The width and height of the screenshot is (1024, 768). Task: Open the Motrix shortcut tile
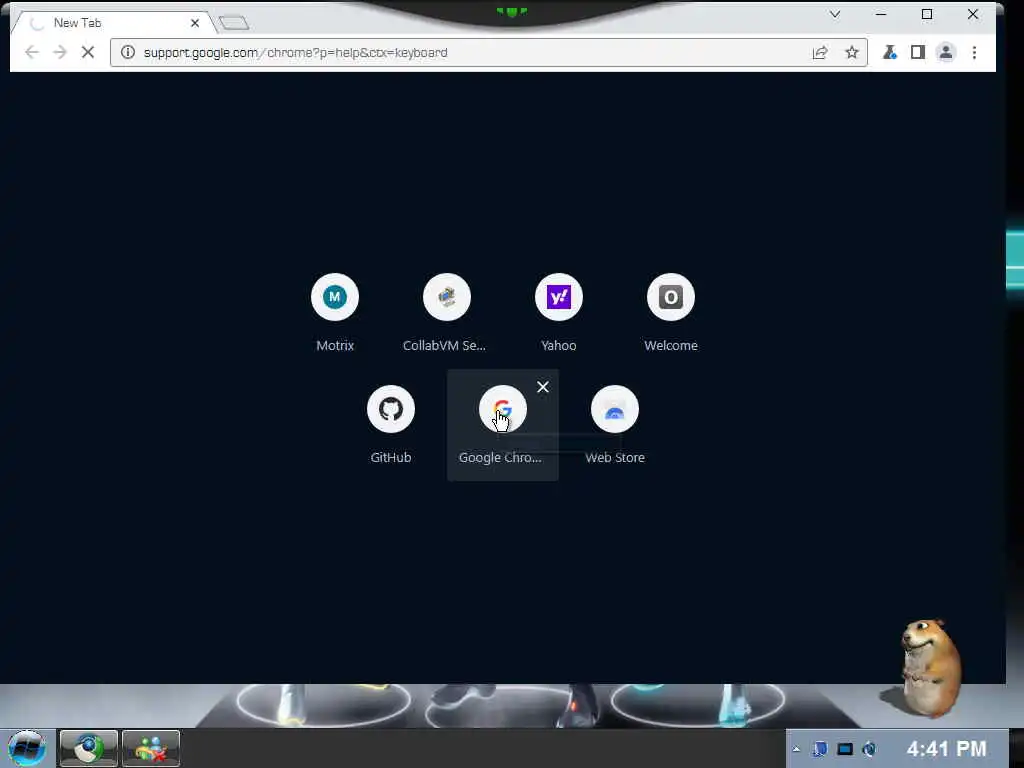335,313
